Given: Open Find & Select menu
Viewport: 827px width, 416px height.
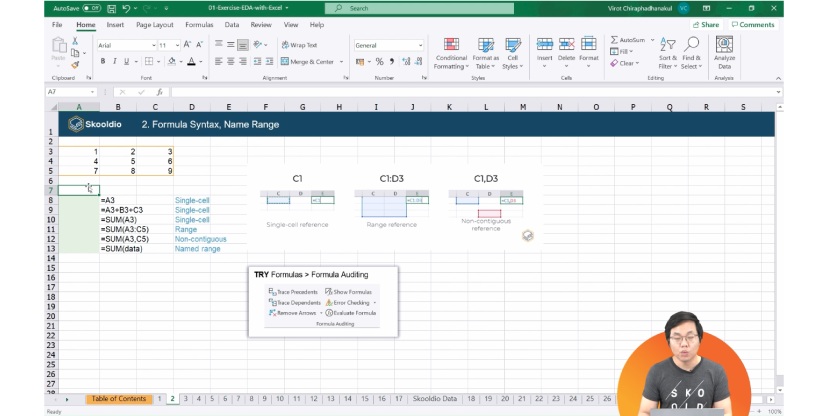Looking at the screenshot, I should tap(691, 54).
